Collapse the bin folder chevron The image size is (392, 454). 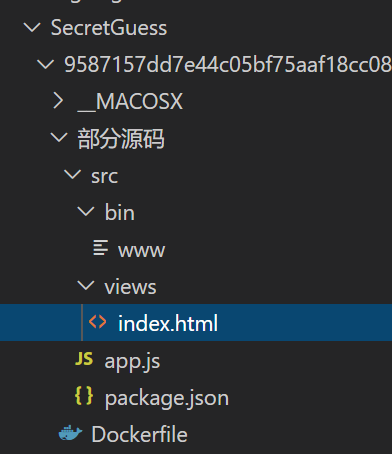tap(86, 212)
